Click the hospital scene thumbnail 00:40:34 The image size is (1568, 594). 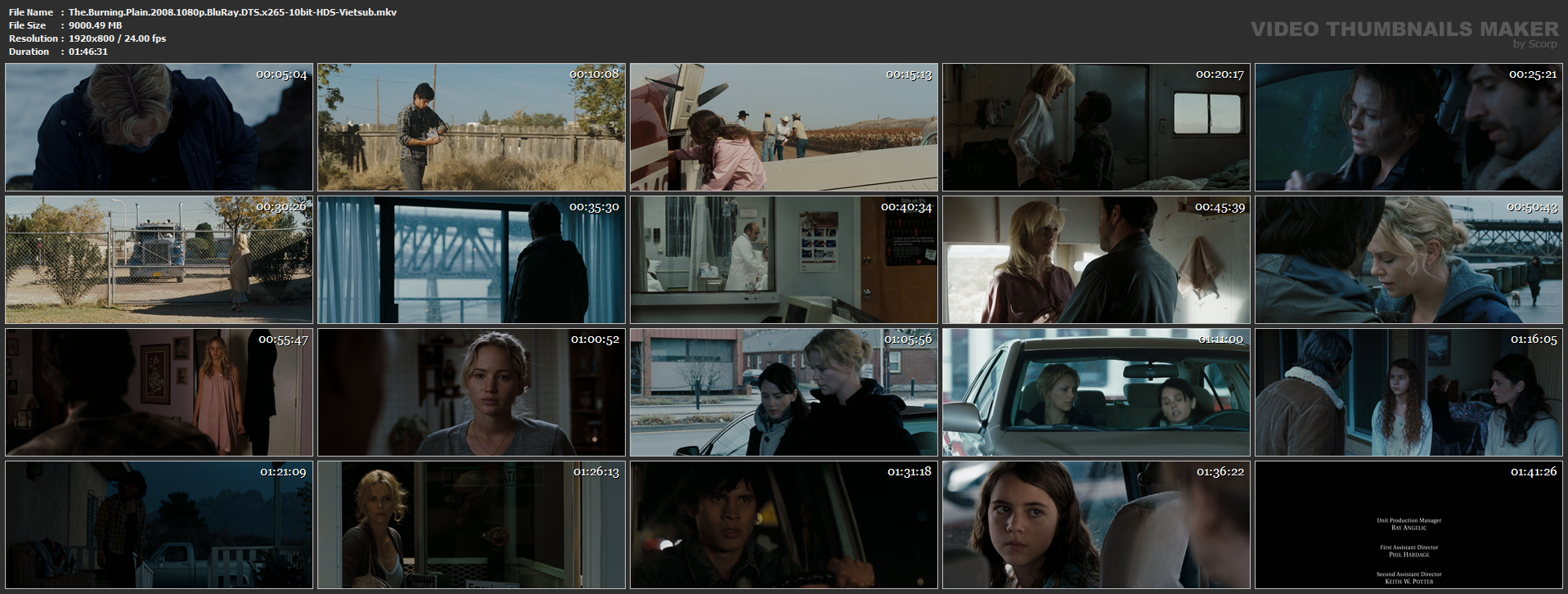[784, 259]
